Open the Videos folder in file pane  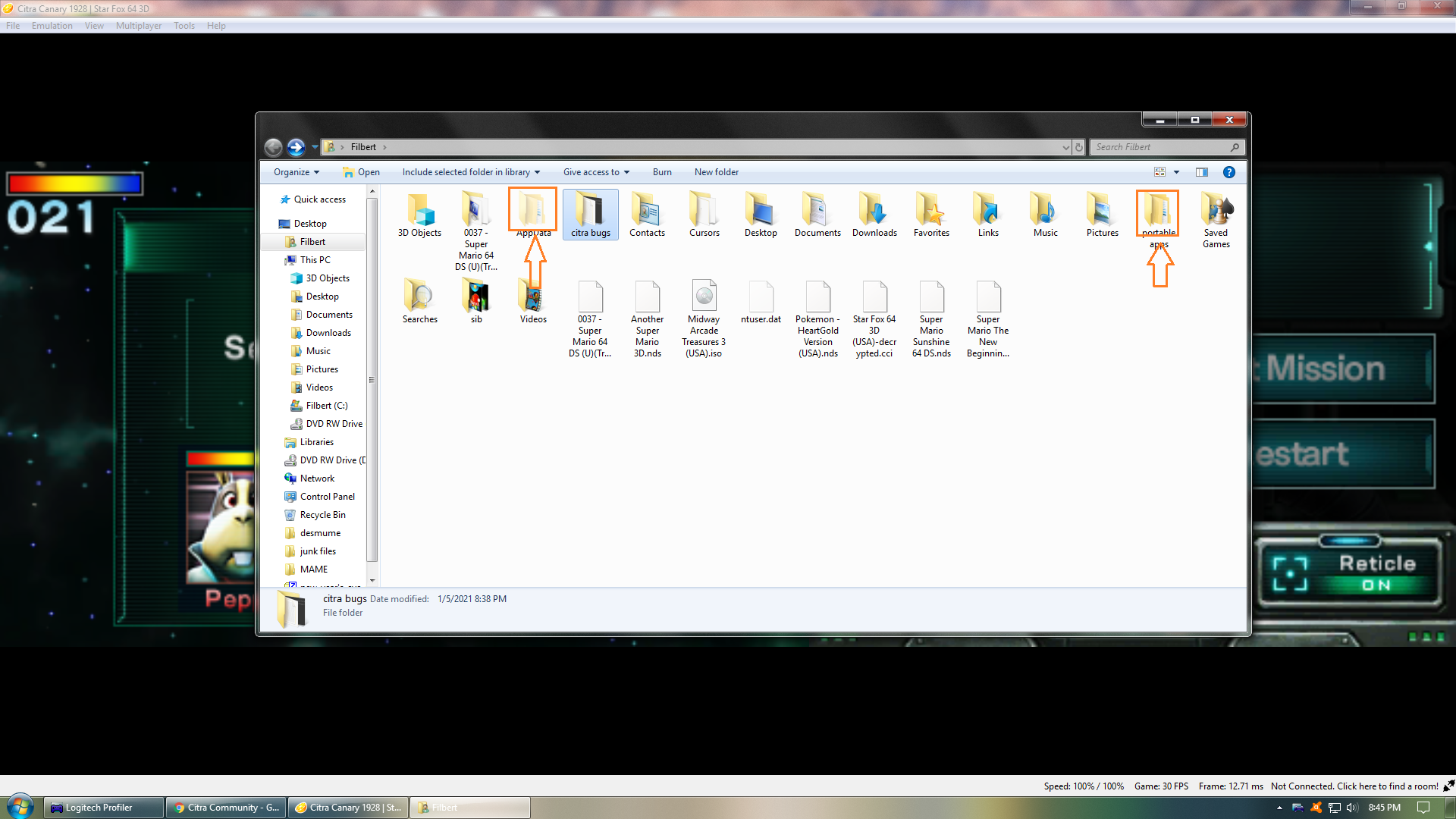[533, 301]
